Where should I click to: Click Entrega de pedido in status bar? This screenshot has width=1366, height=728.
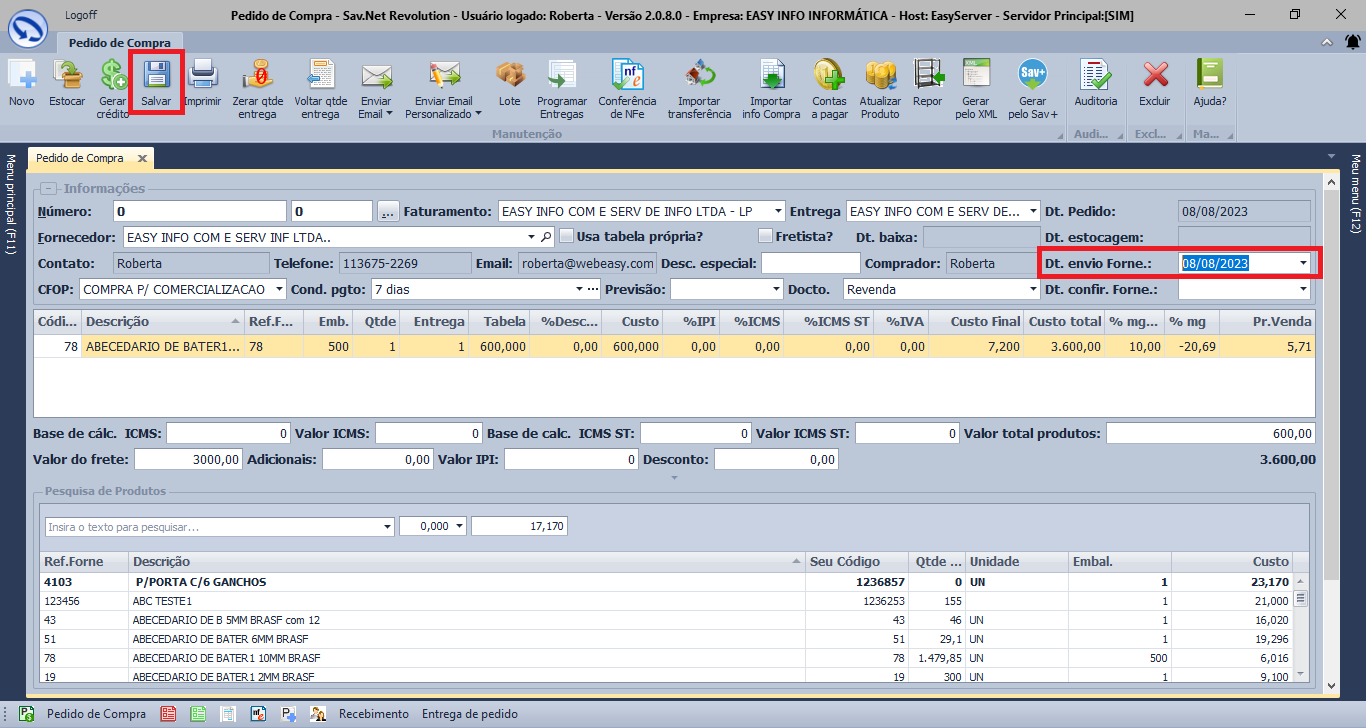pyautogui.click(x=470, y=714)
